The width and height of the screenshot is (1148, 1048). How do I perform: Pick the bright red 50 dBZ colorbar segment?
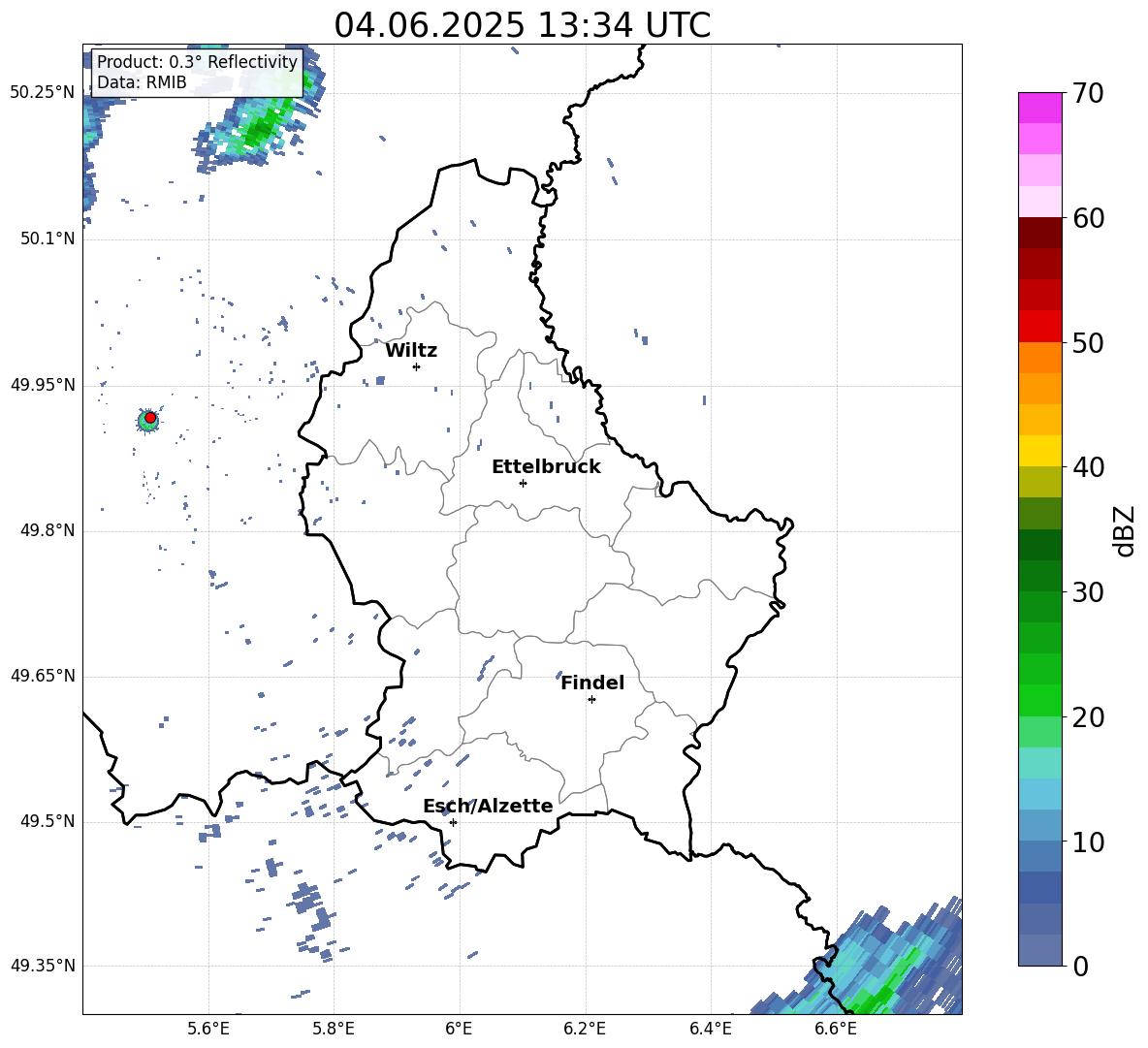(x=1039, y=327)
